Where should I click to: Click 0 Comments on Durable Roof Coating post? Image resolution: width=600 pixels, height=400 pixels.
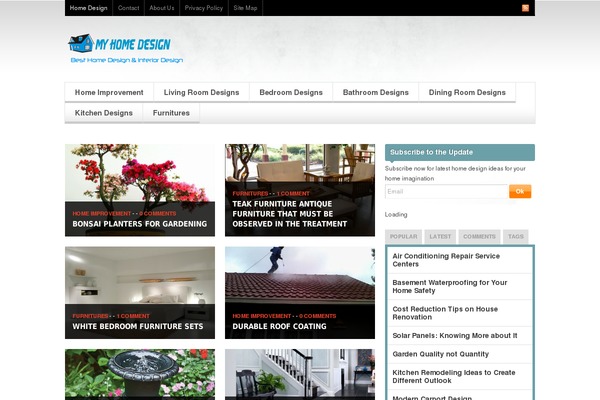coord(318,316)
